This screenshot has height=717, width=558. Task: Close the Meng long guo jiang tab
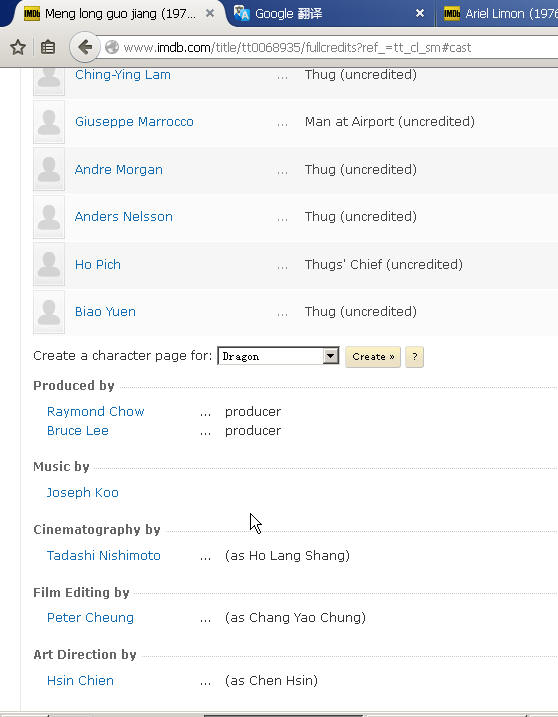pos(210,14)
